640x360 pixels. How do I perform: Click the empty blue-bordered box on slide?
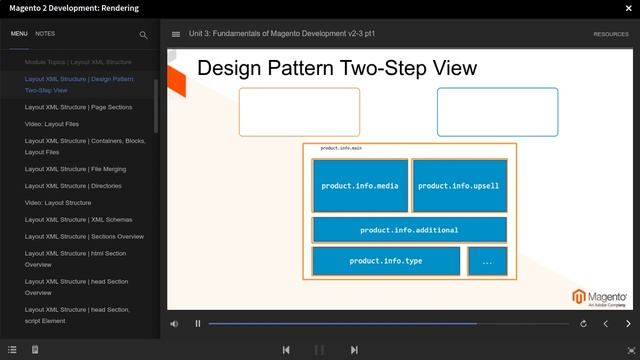(498, 112)
